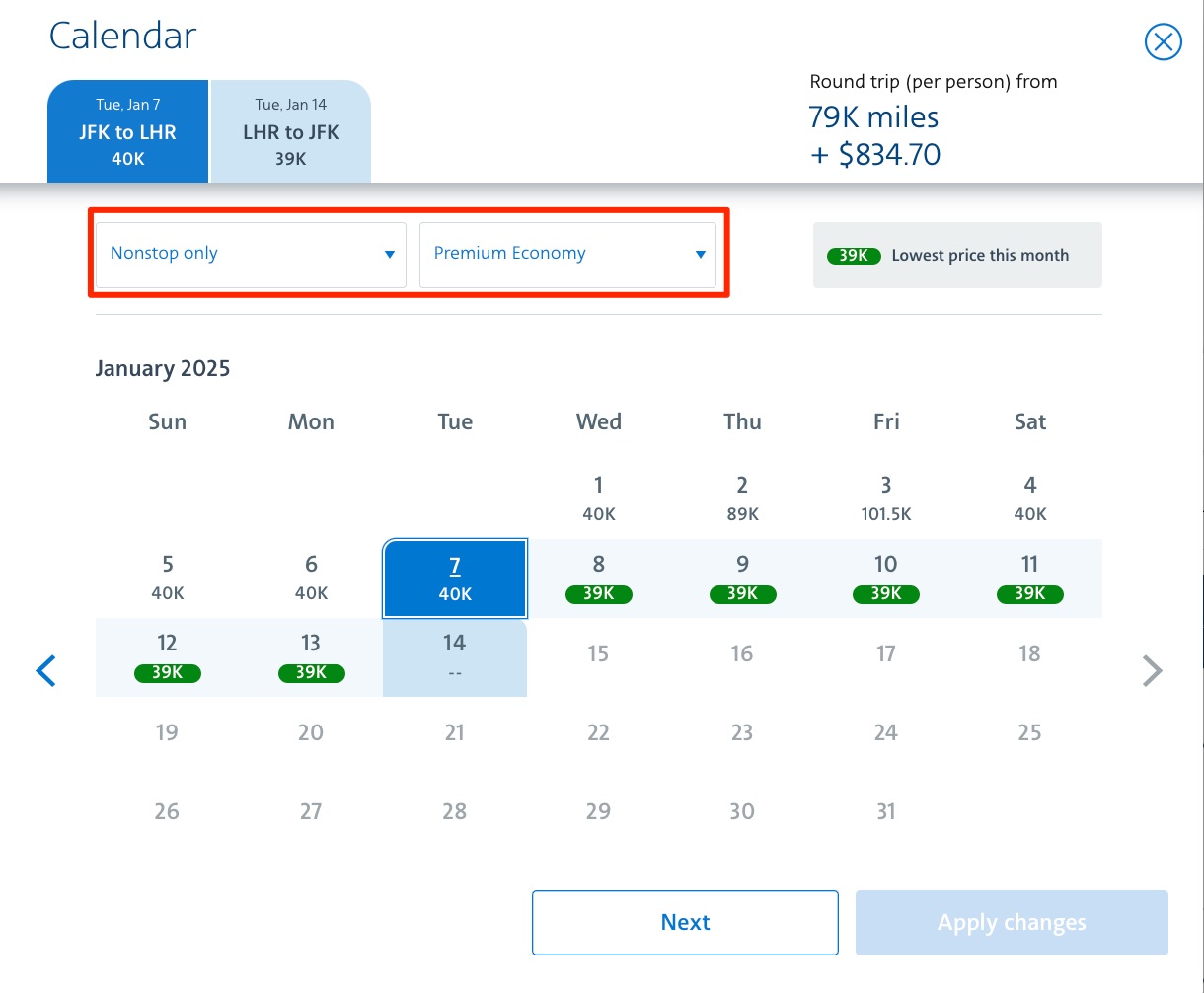Image resolution: width=1204 pixels, height=993 pixels.
Task: Click the Apply changes button
Action: [1011, 922]
